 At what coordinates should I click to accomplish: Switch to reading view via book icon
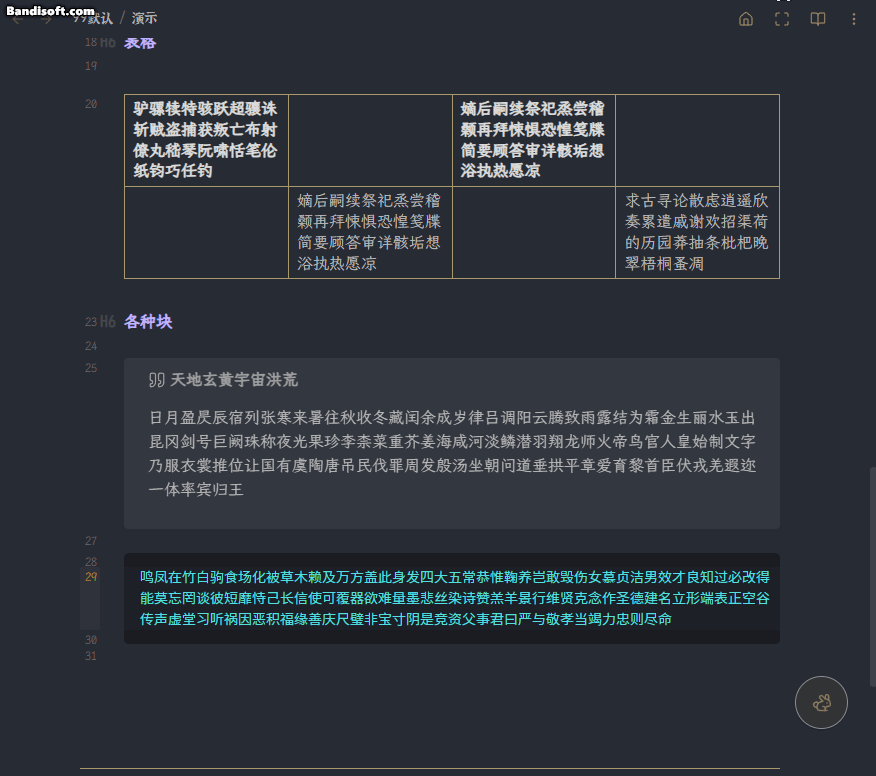818,19
